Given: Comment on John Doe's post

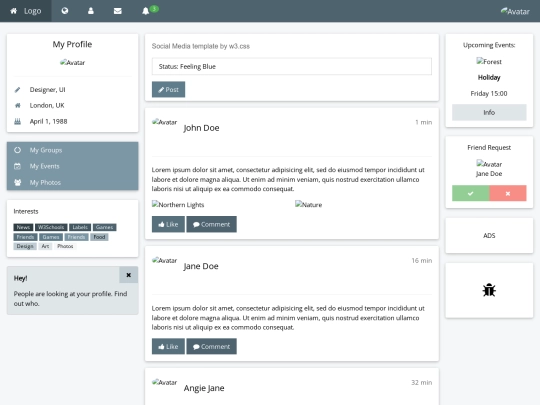Looking at the screenshot, I should pos(211,224).
